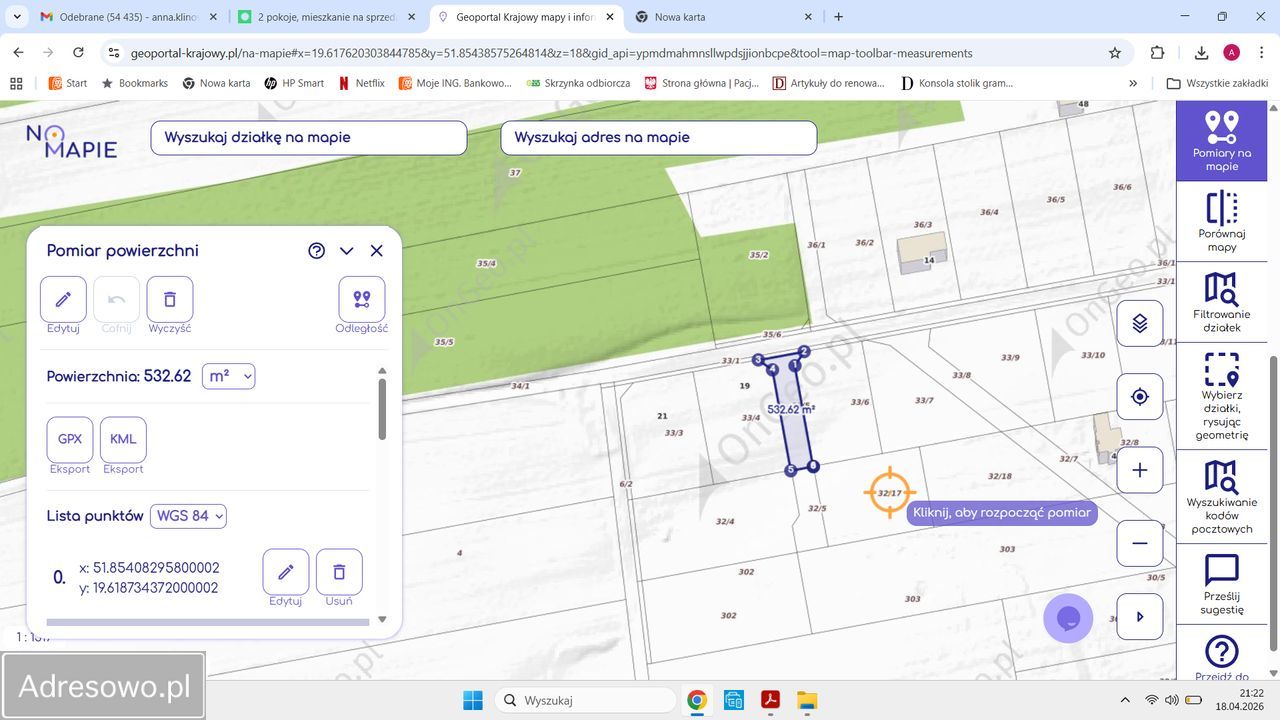Zoom out with the minus button

click(1139, 543)
